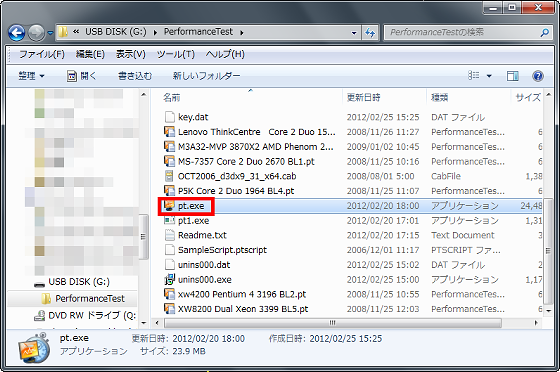Viewport: 560px width, 372px height.
Task: Select PerformanceTest folder in navigation tree
Action: (x=90, y=298)
